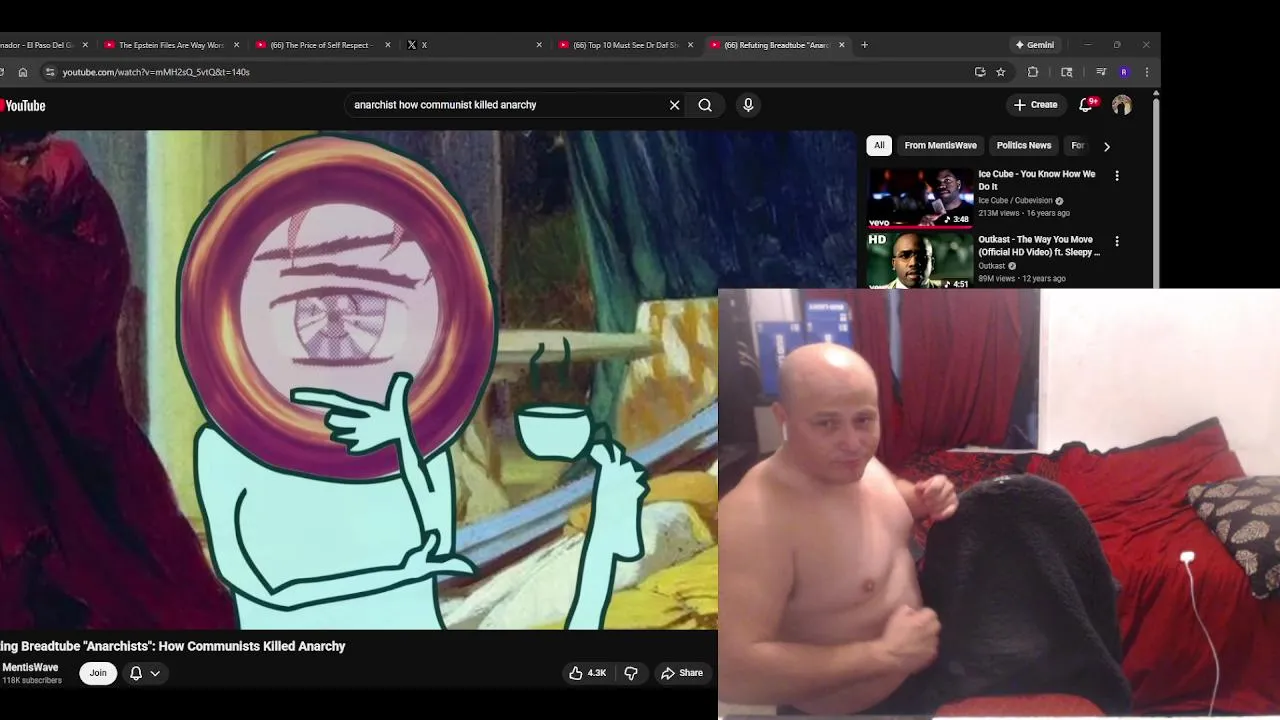The image size is (1280, 720).
Task: Open Chrome three-dot menu
Action: 1147,72
